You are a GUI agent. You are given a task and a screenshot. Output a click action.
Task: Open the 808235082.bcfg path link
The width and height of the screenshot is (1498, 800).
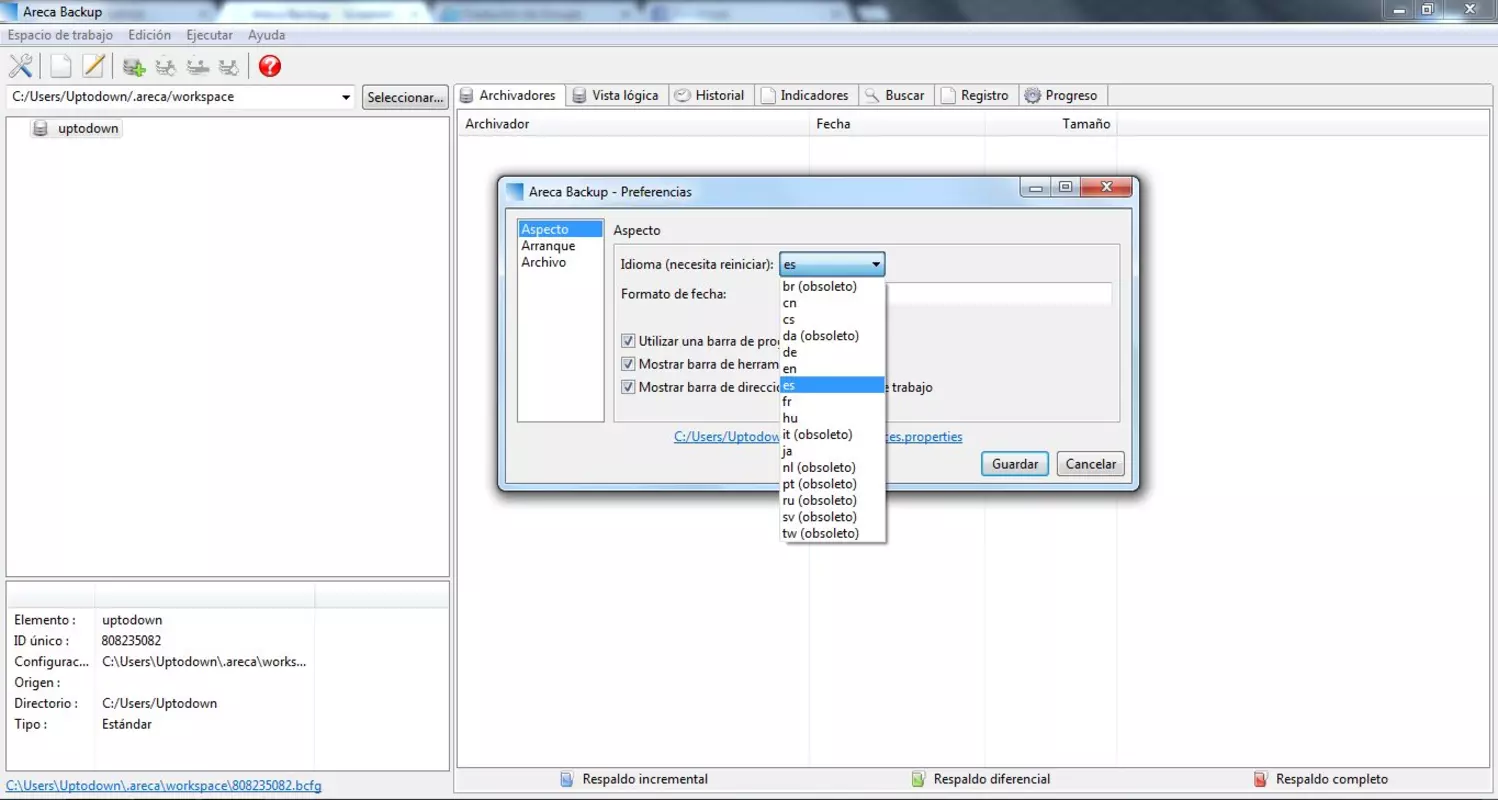[x=164, y=786]
